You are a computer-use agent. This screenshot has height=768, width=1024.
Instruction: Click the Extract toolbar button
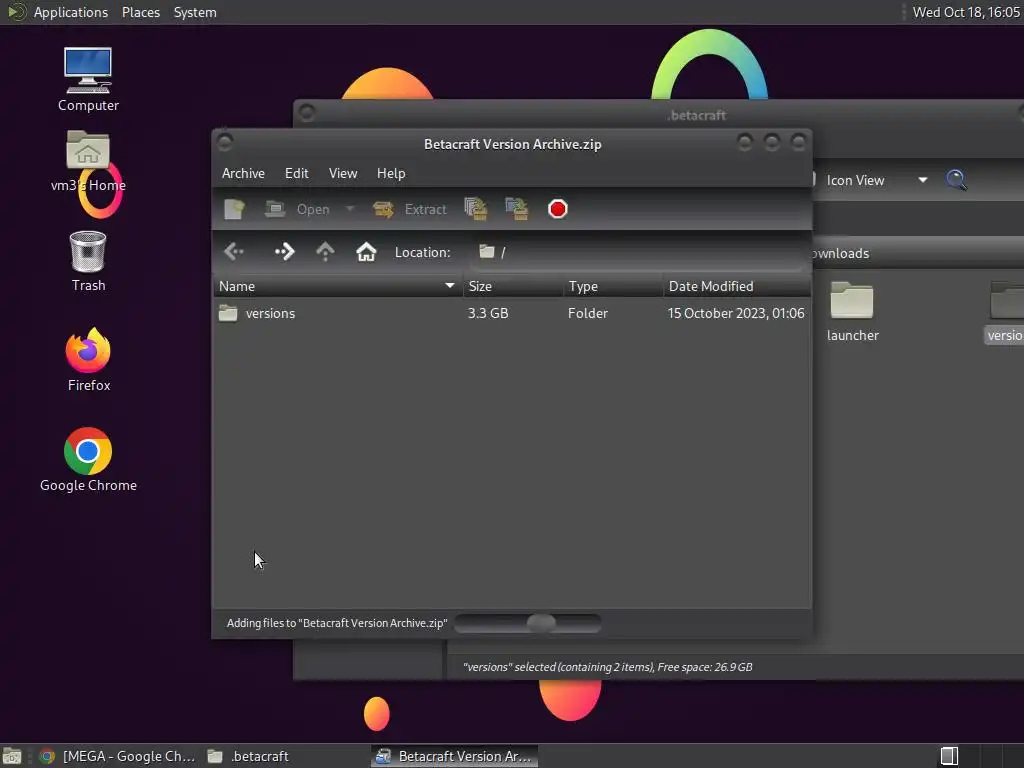click(410, 209)
